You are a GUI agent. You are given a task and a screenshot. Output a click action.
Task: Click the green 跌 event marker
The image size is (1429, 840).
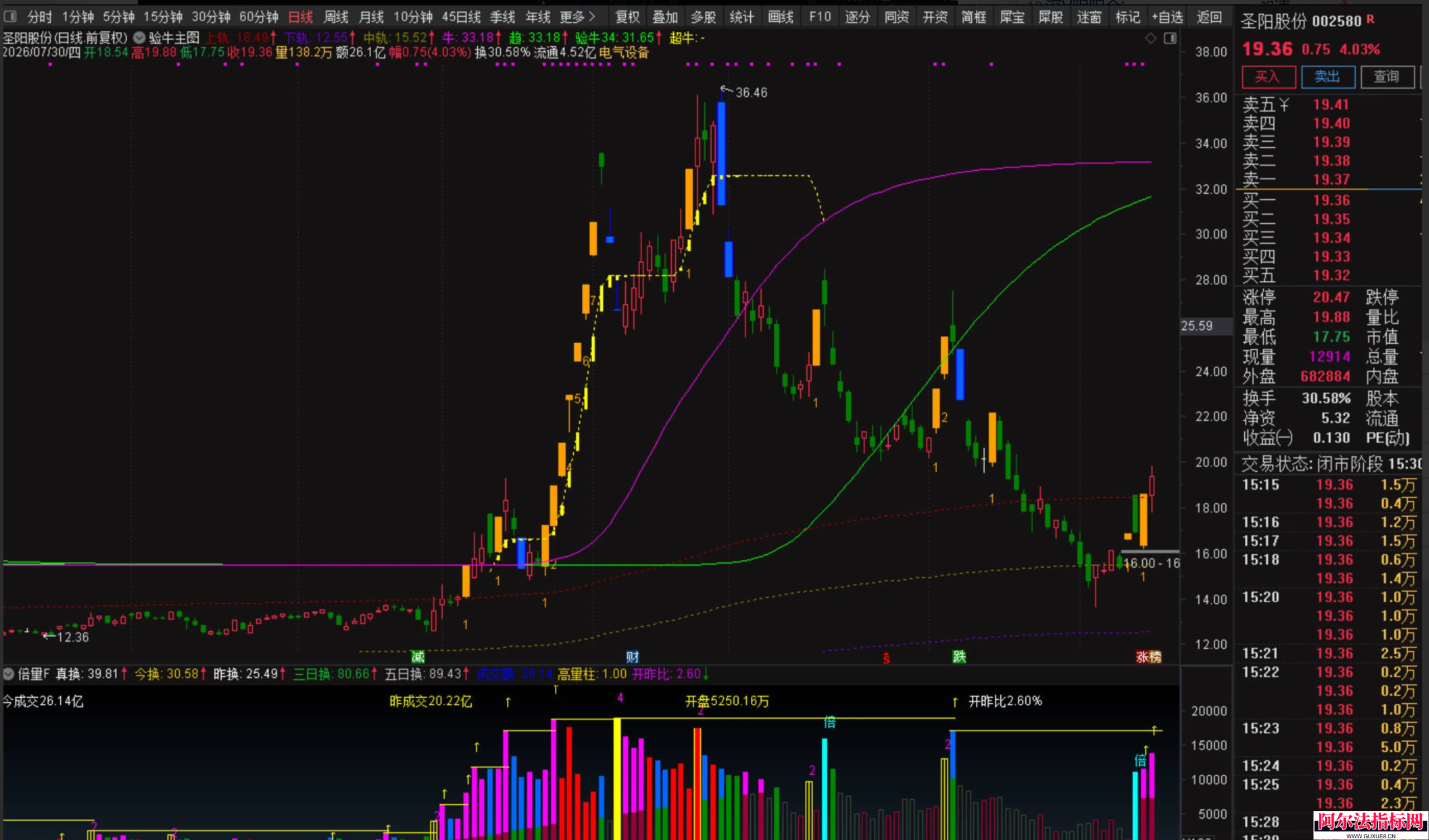(x=959, y=657)
